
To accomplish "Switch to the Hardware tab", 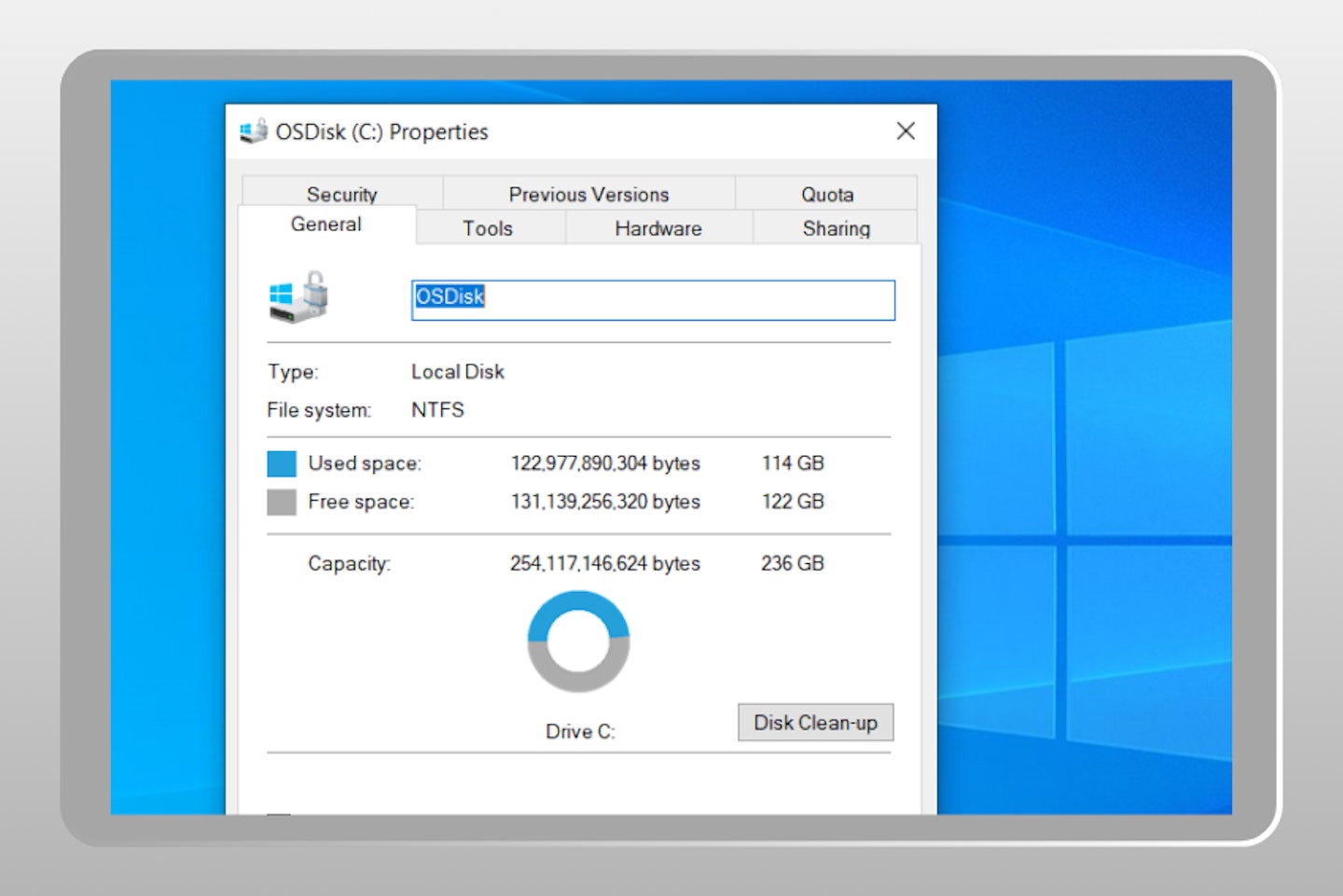I will (658, 228).
